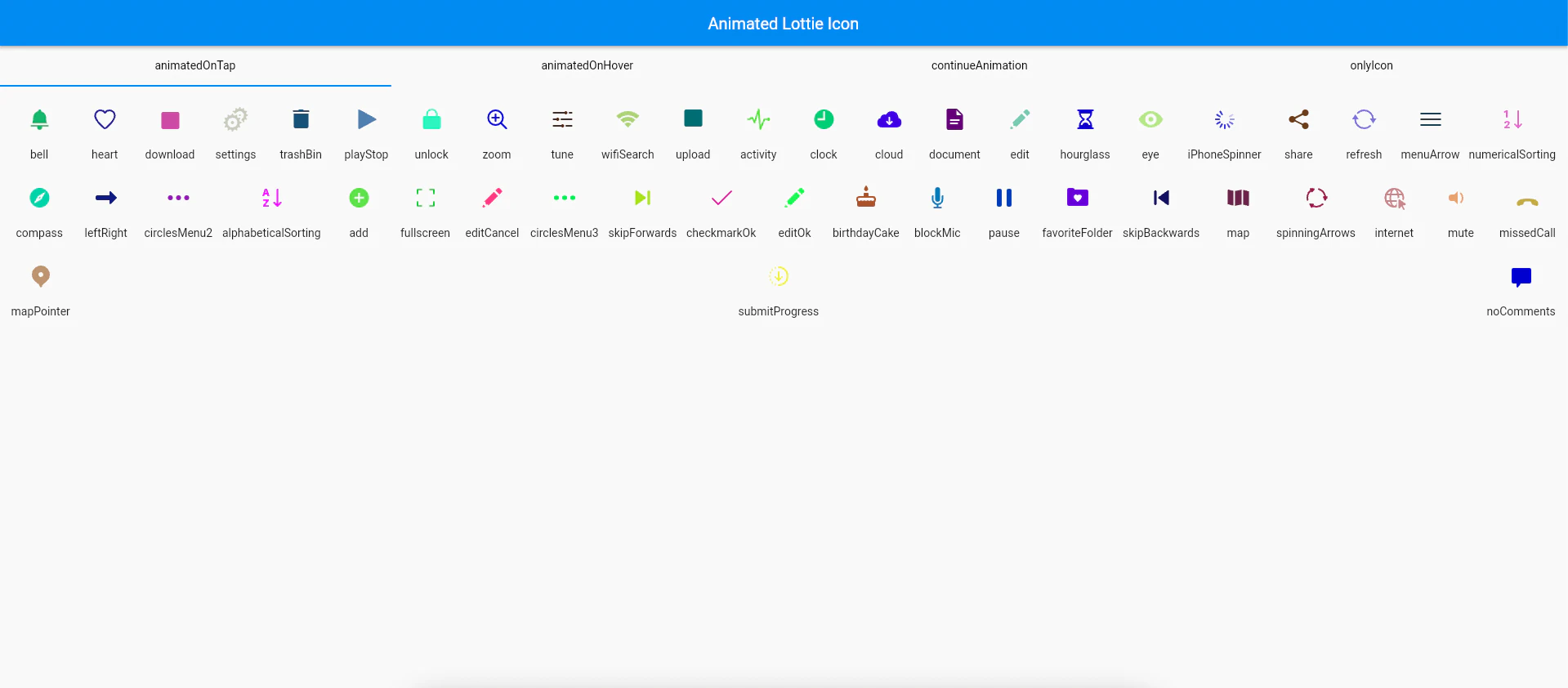Click the skipBackwards icon
The width and height of the screenshot is (1568, 688).
(1161, 198)
